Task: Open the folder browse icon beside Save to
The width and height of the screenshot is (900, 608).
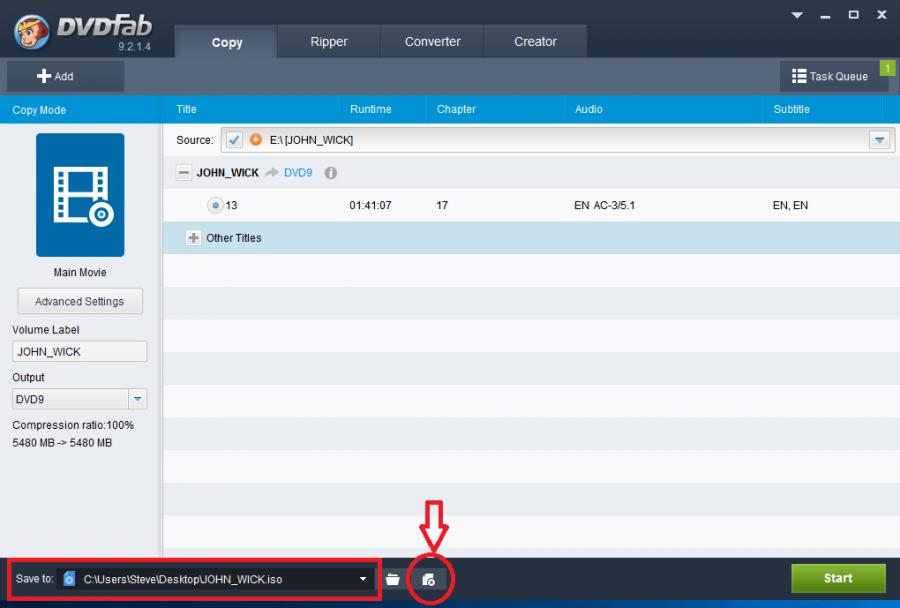Action: [x=393, y=579]
